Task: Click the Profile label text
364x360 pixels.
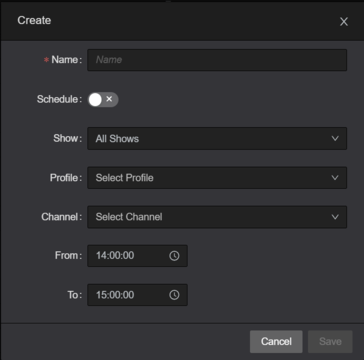Action: (65, 178)
